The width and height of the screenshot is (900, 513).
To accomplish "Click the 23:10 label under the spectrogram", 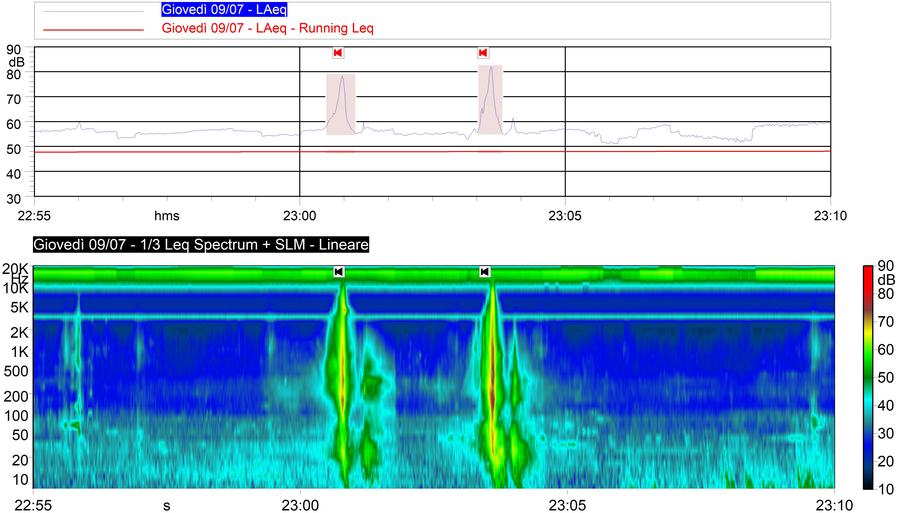I will click(x=835, y=506).
